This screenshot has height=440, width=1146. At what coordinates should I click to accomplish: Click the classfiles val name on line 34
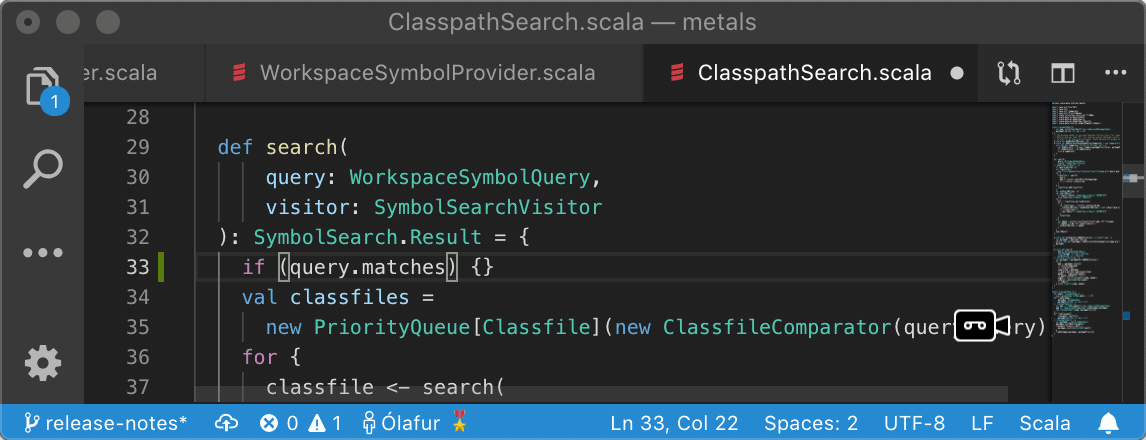coord(349,297)
